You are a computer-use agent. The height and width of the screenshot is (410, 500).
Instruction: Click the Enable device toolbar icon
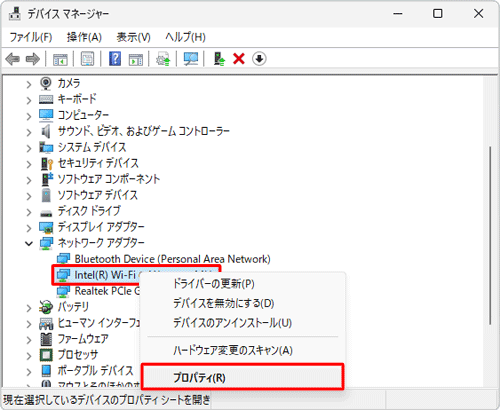point(219,59)
